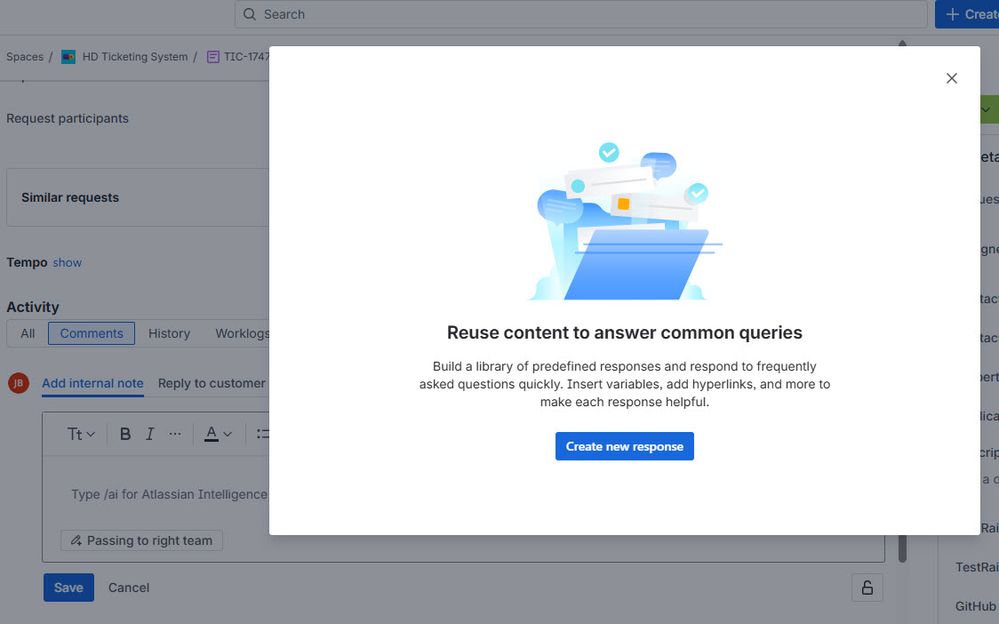
Task: Open the green status dropdown
Action: [x=986, y=108]
